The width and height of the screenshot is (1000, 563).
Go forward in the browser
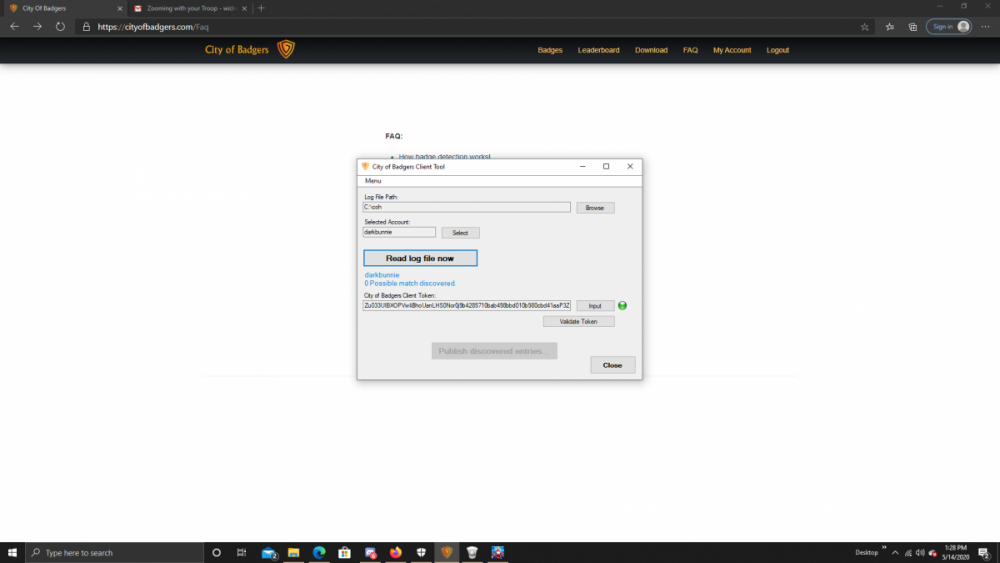pos(37,27)
